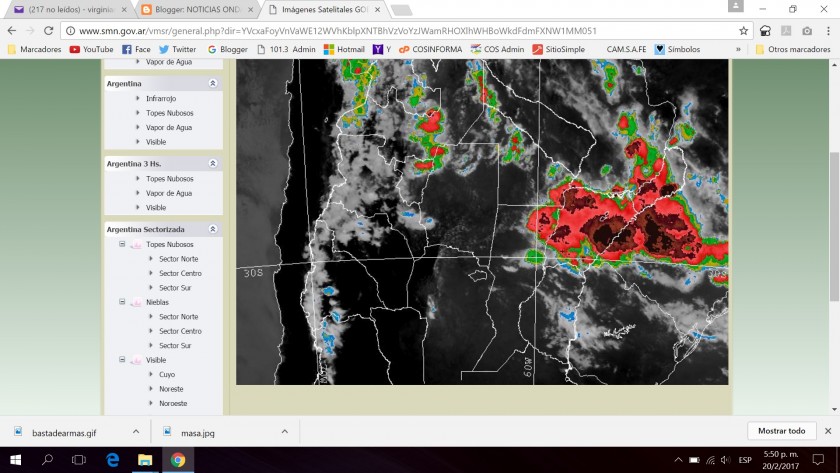The image size is (840, 473).
Task: Collapse the Argentina Sectorizada section
Action: [212, 229]
